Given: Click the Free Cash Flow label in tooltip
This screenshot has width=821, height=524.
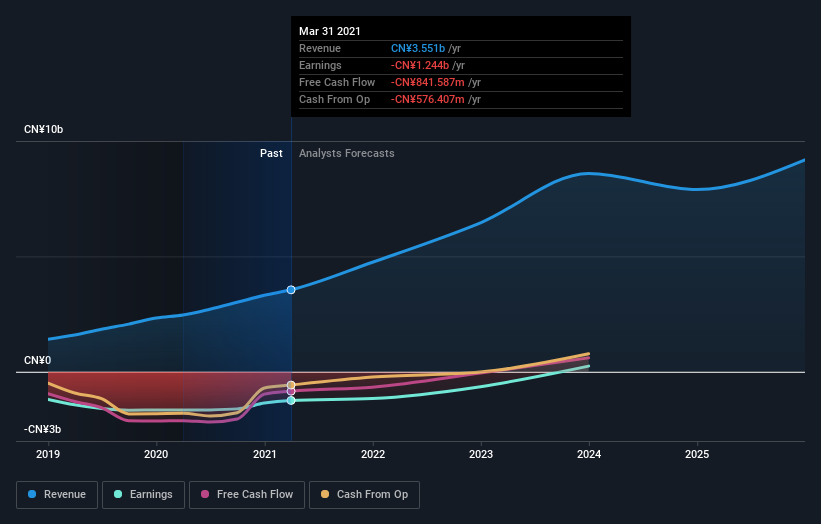Looking at the screenshot, I should click(x=337, y=82).
